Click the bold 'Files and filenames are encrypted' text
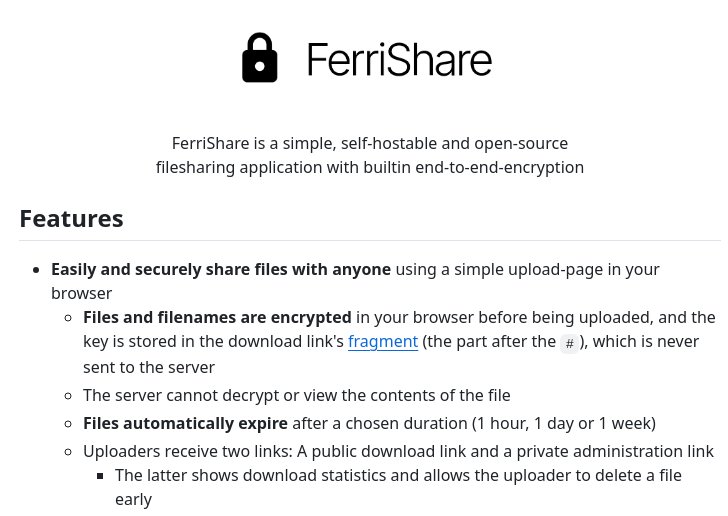Screen dimensions: 728x516 pos(217,317)
